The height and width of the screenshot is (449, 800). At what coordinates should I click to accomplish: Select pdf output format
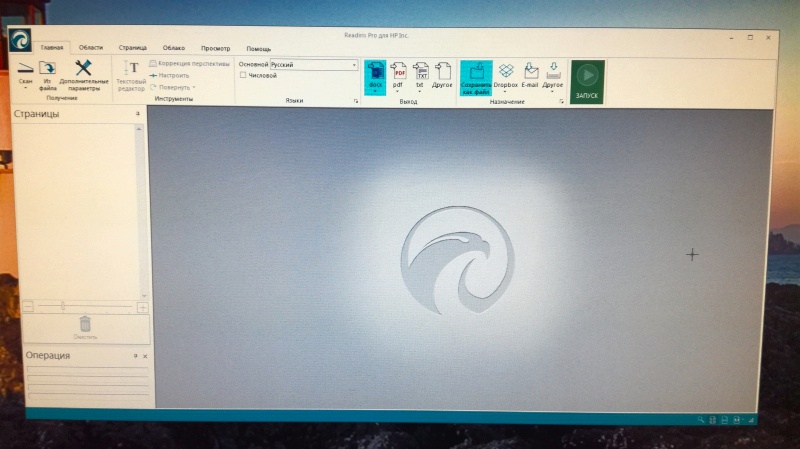tap(398, 73)
